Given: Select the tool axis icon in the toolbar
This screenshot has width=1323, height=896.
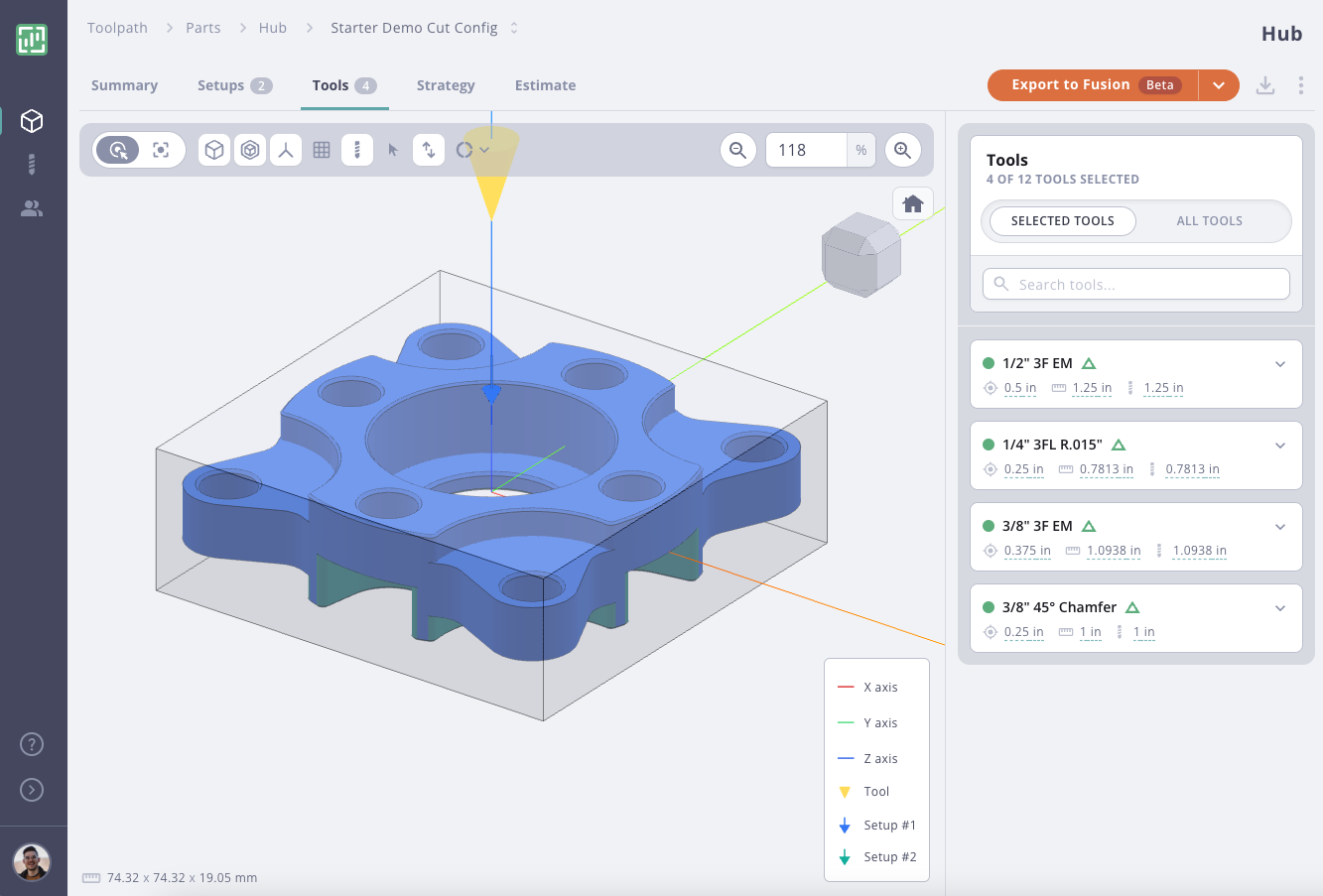Looking at the screenshot, I should click(x=286, y=149).
